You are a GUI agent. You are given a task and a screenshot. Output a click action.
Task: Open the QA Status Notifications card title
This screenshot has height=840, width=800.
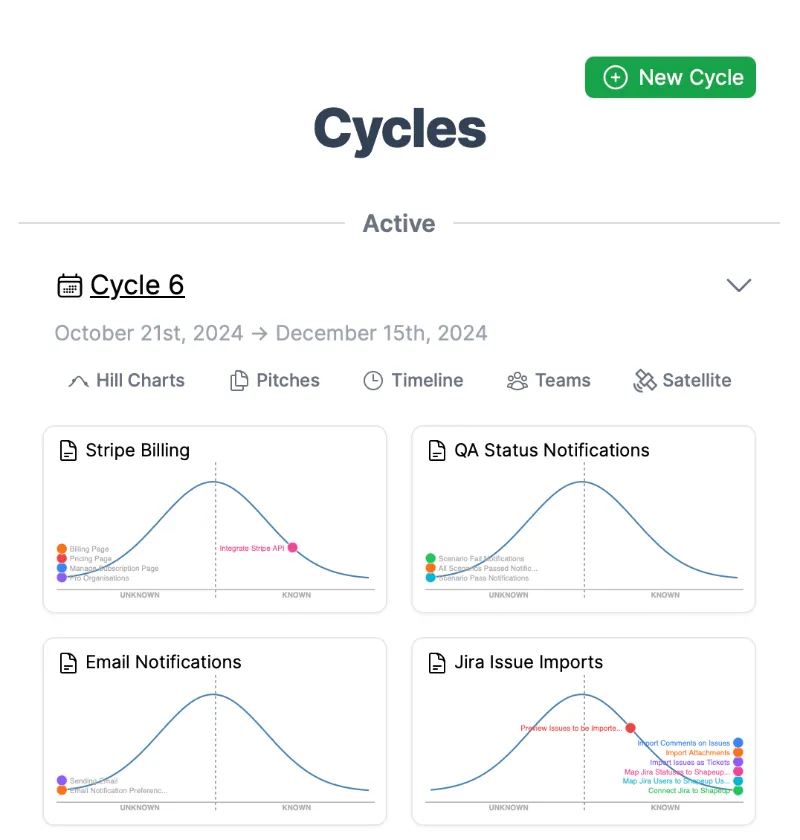(551, 451)
